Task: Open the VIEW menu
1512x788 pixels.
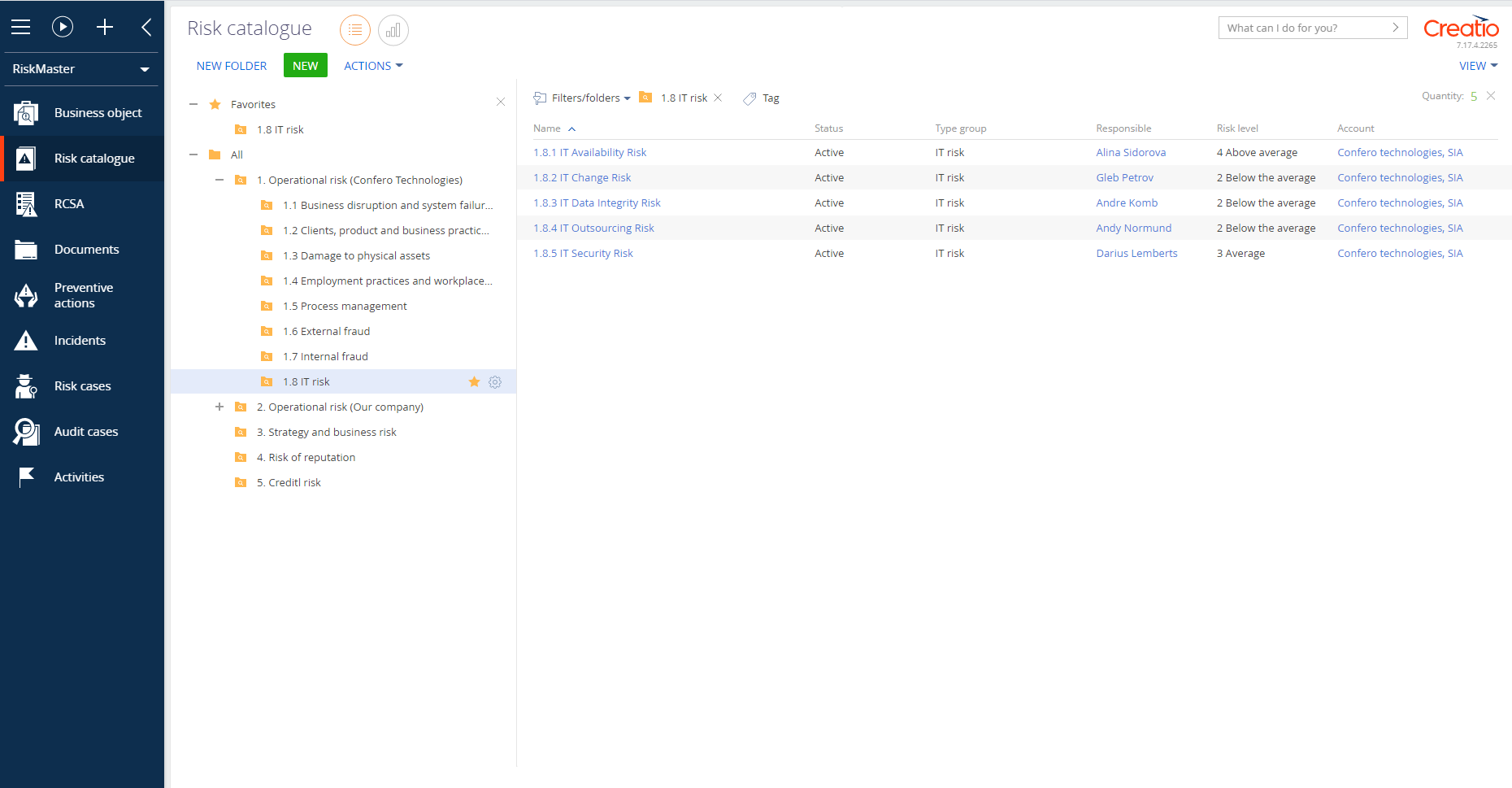Action: (x=1477, y=66)
